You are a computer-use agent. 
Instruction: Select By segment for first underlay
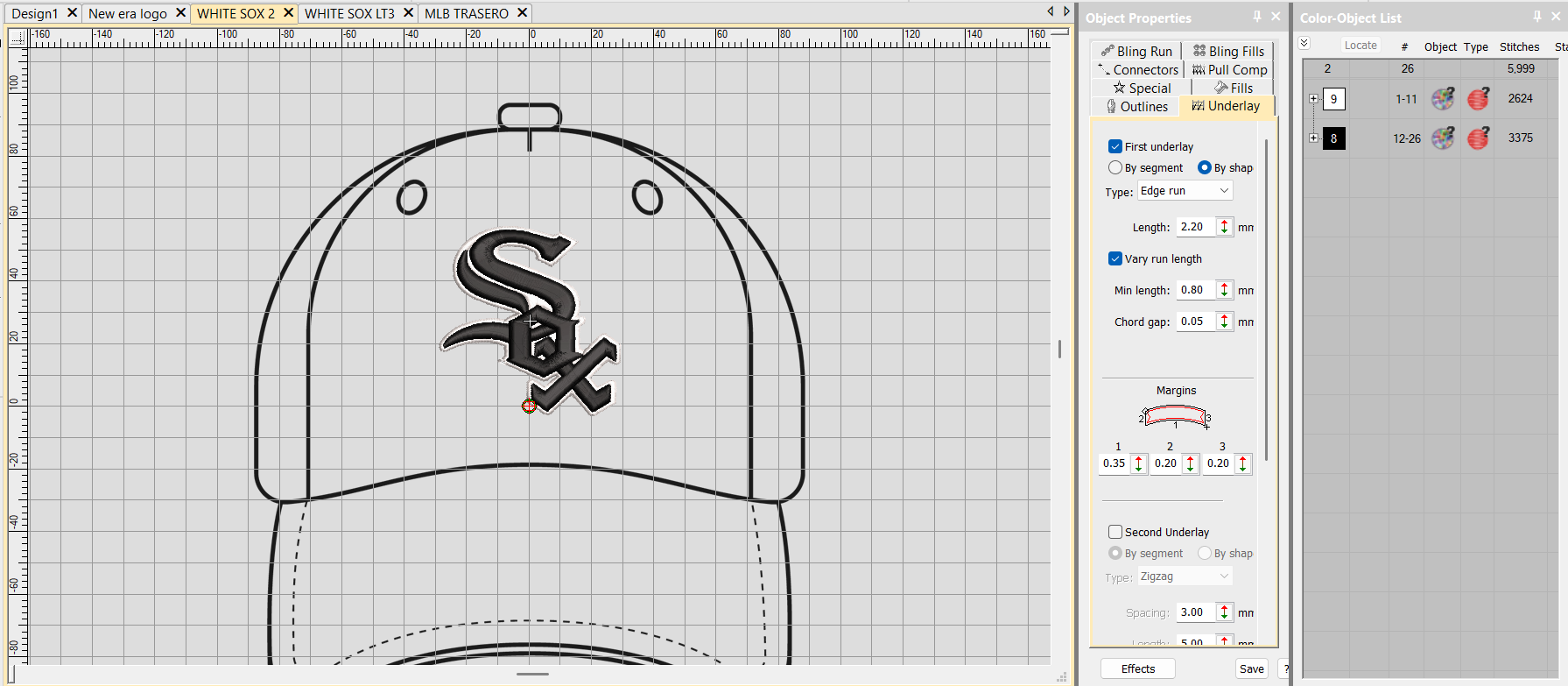coord(1115,167)
